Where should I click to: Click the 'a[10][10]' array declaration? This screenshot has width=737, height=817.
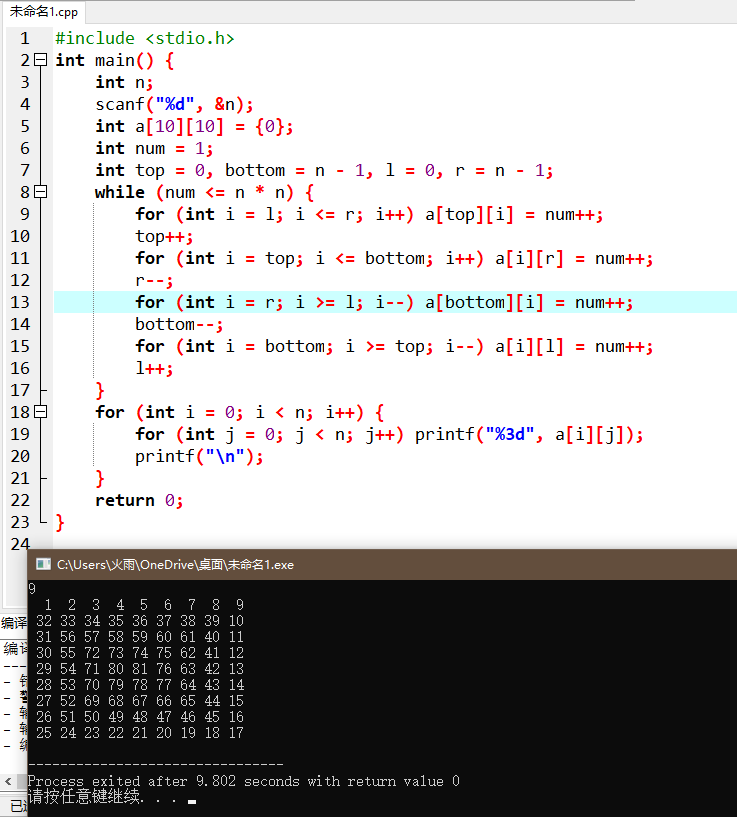click(x=179, y=127)
